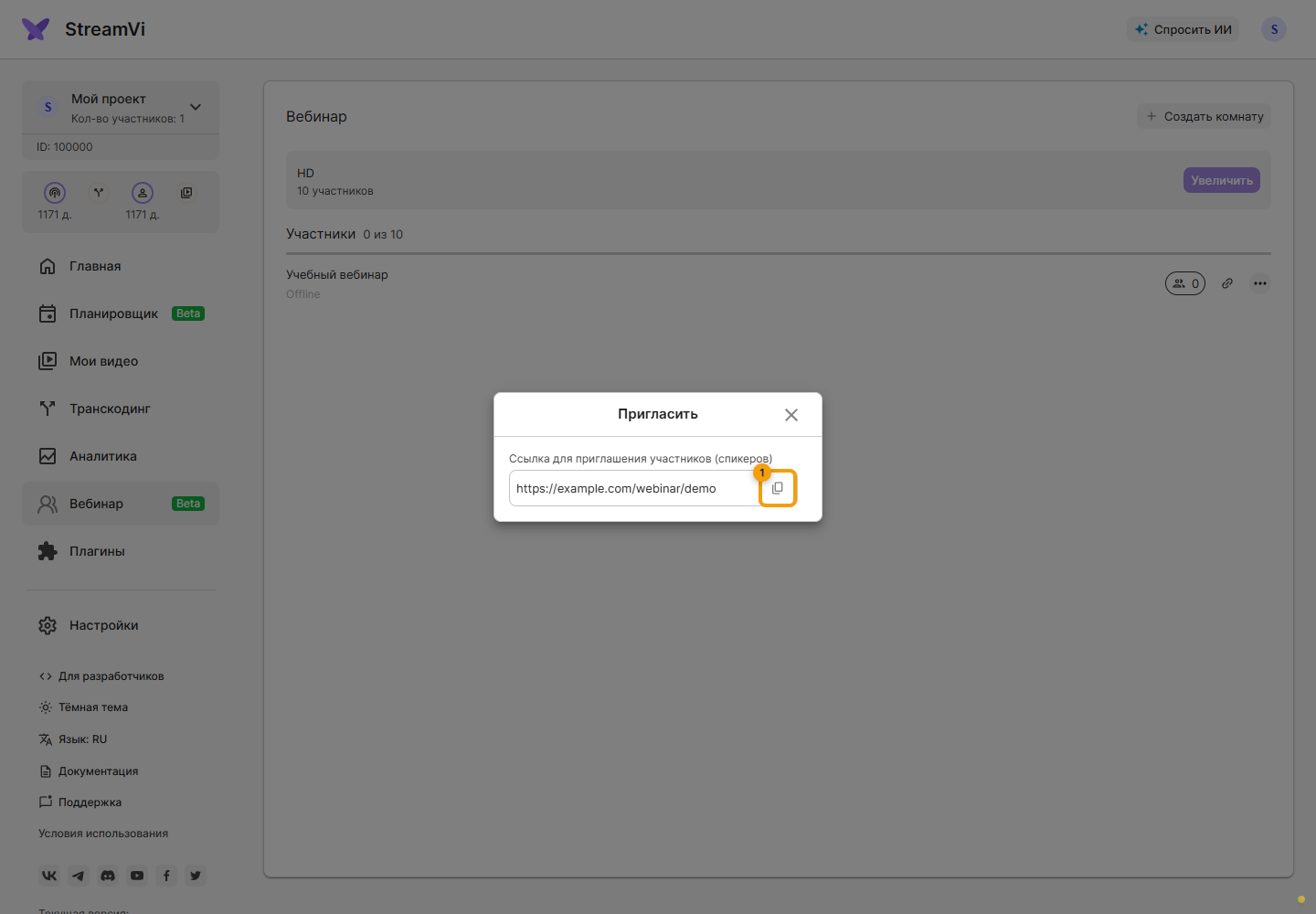Expand the Мой проект project selector
1316x914 pixels.
(121, 108)
